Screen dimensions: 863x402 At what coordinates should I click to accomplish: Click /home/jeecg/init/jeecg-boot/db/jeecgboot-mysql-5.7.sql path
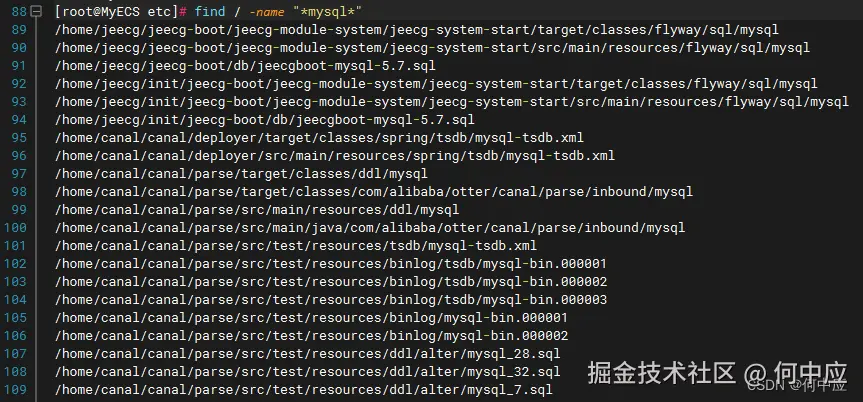coord(265,119)
